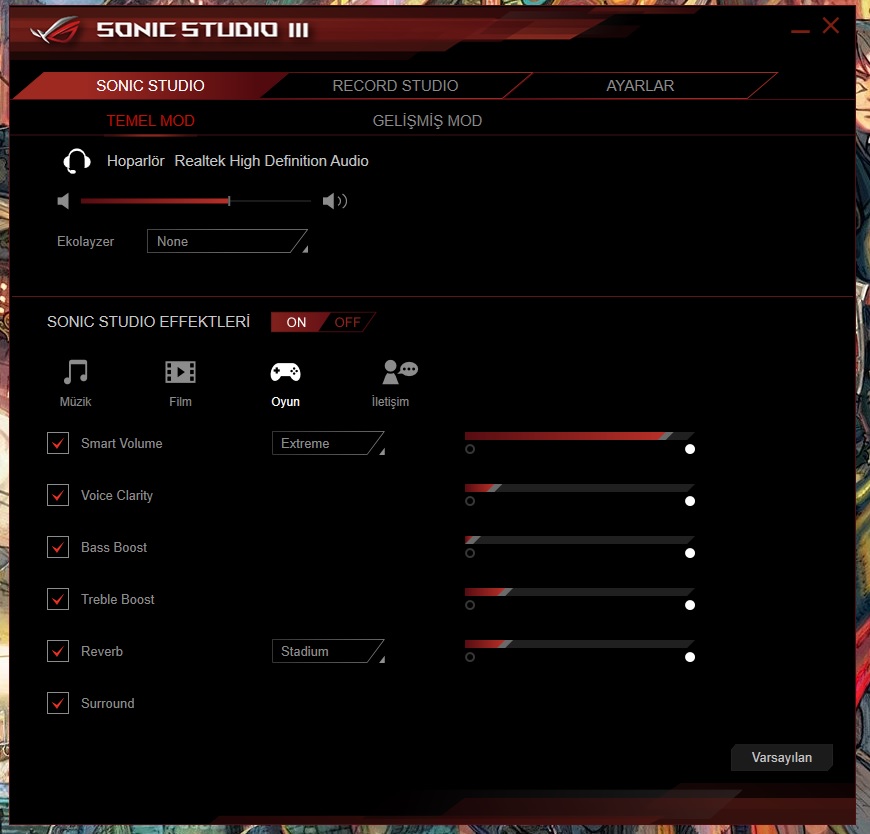Switch to the SONIC STUDIO tab
The width and height of the screenshot is (870, 834).
150,85
